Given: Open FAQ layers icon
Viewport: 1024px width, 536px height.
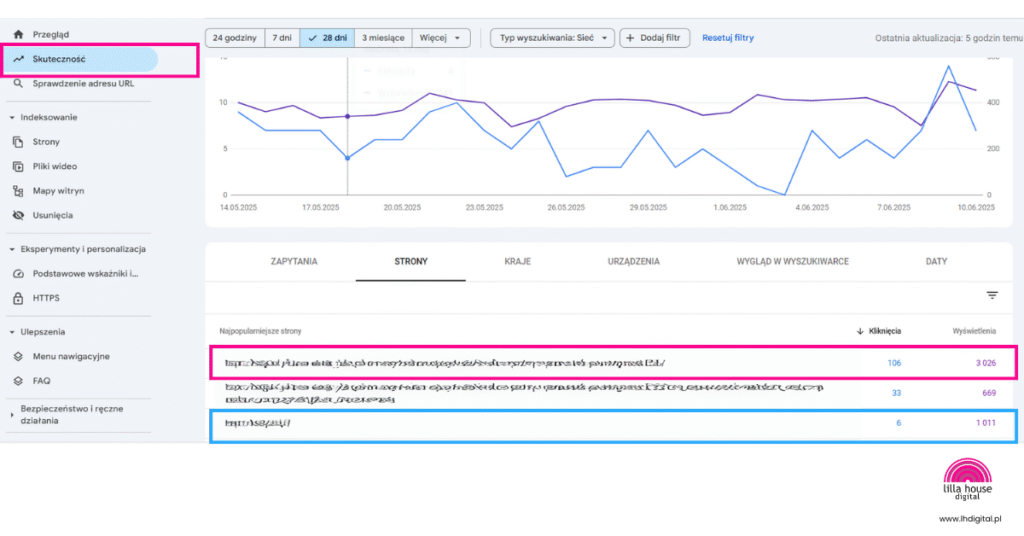Looking at the screenshot, I should click(18, 381).
